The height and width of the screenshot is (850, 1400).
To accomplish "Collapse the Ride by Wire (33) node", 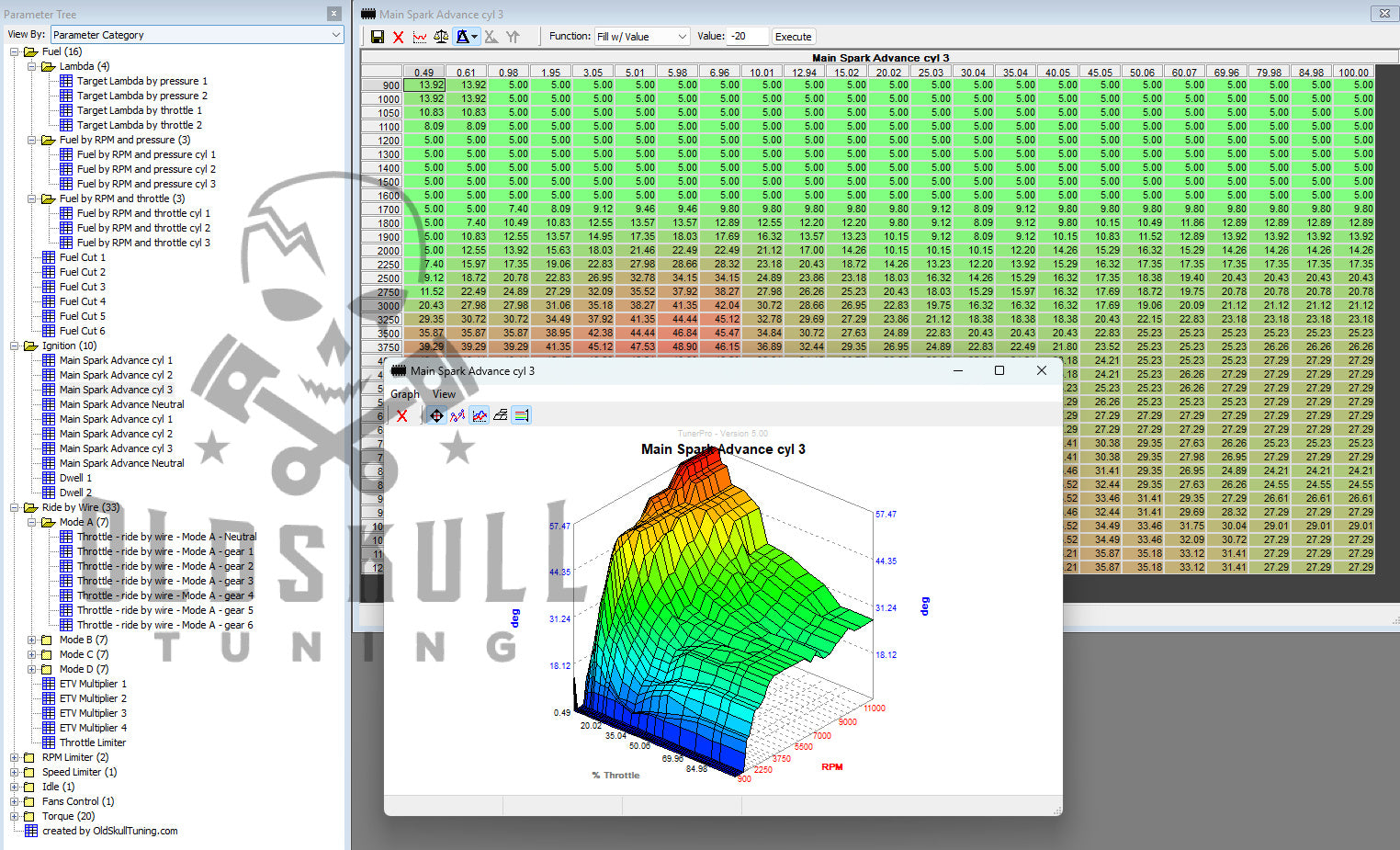I will (x=15, y=507).
